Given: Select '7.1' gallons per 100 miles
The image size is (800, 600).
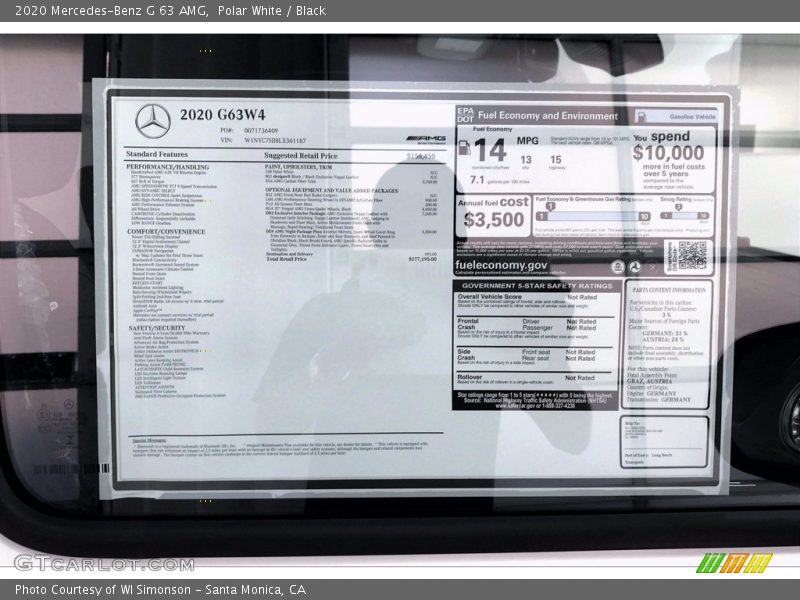Looking at the screenshot, I should [x=477, y=180].
